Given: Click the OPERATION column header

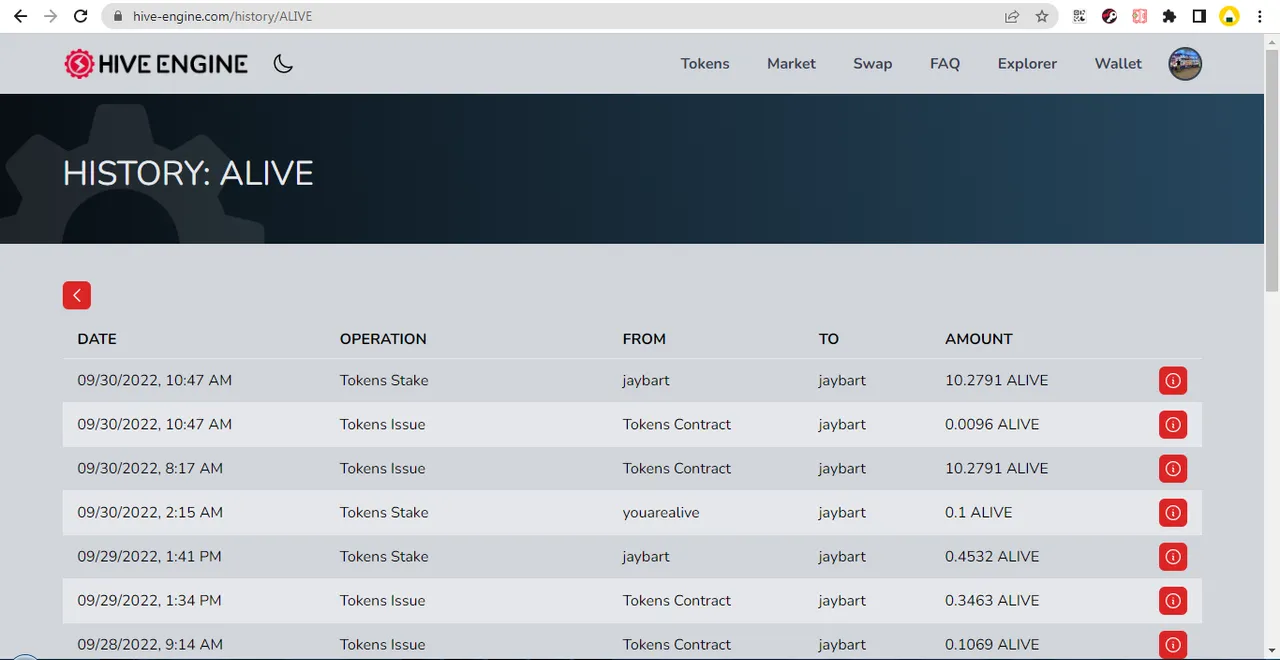Looking at the screenshot, I should click(383, 339).
